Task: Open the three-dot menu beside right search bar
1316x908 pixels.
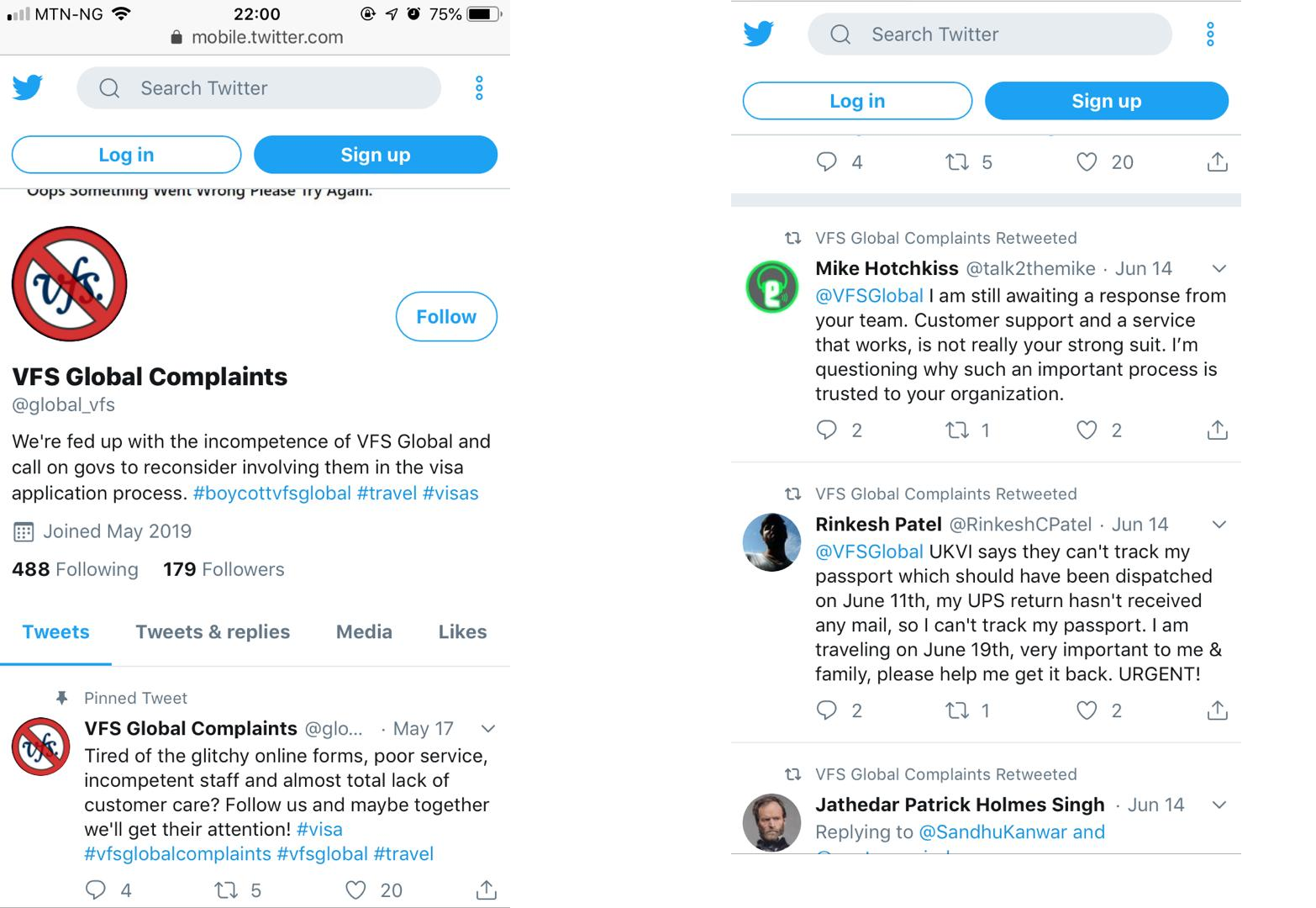Action: pyautogui.click(x=1210, y=34)
